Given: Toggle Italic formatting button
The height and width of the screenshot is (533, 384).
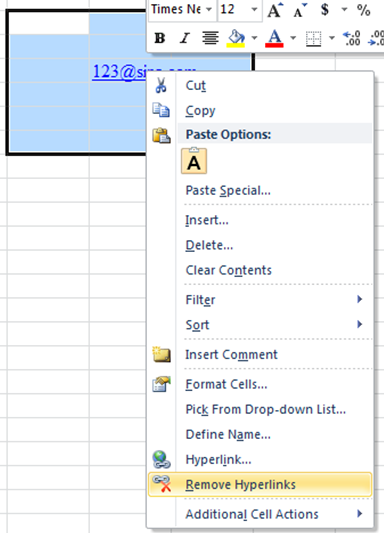Looking at the screenshot, I should tap(185, 38).
